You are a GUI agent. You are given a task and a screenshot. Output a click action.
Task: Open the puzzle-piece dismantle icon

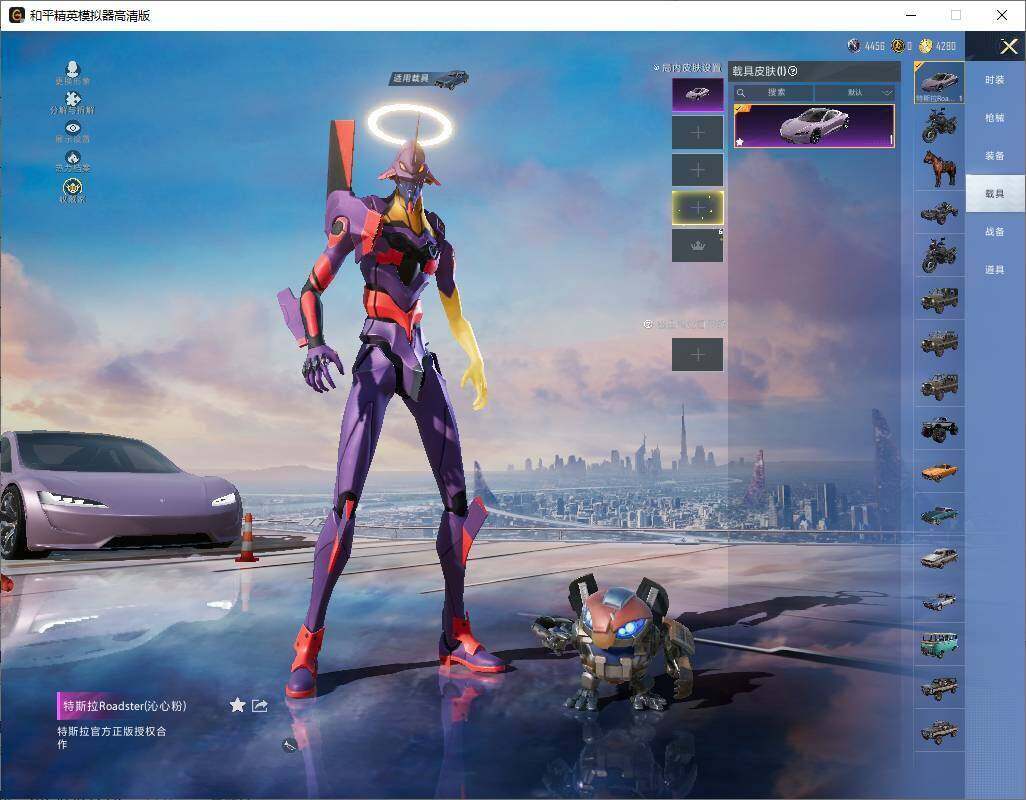click(73, 99)
